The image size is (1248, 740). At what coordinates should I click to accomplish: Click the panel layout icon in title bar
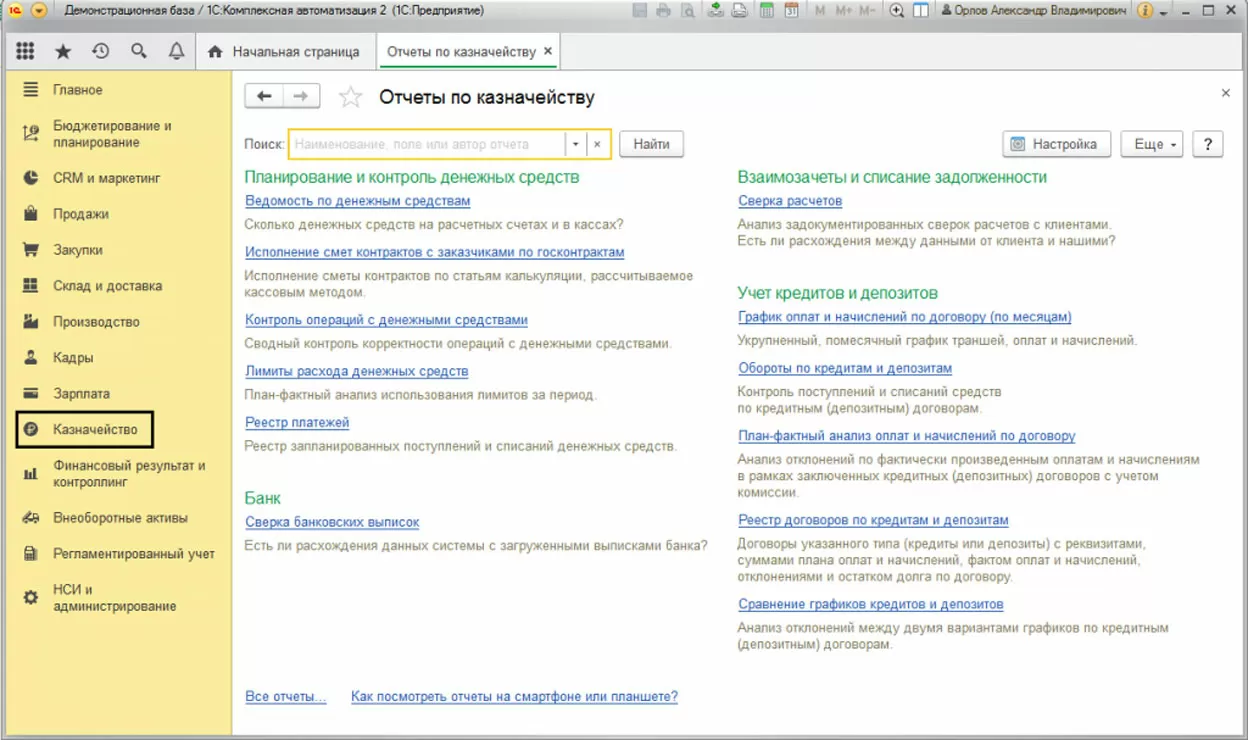tap(921, 11)
